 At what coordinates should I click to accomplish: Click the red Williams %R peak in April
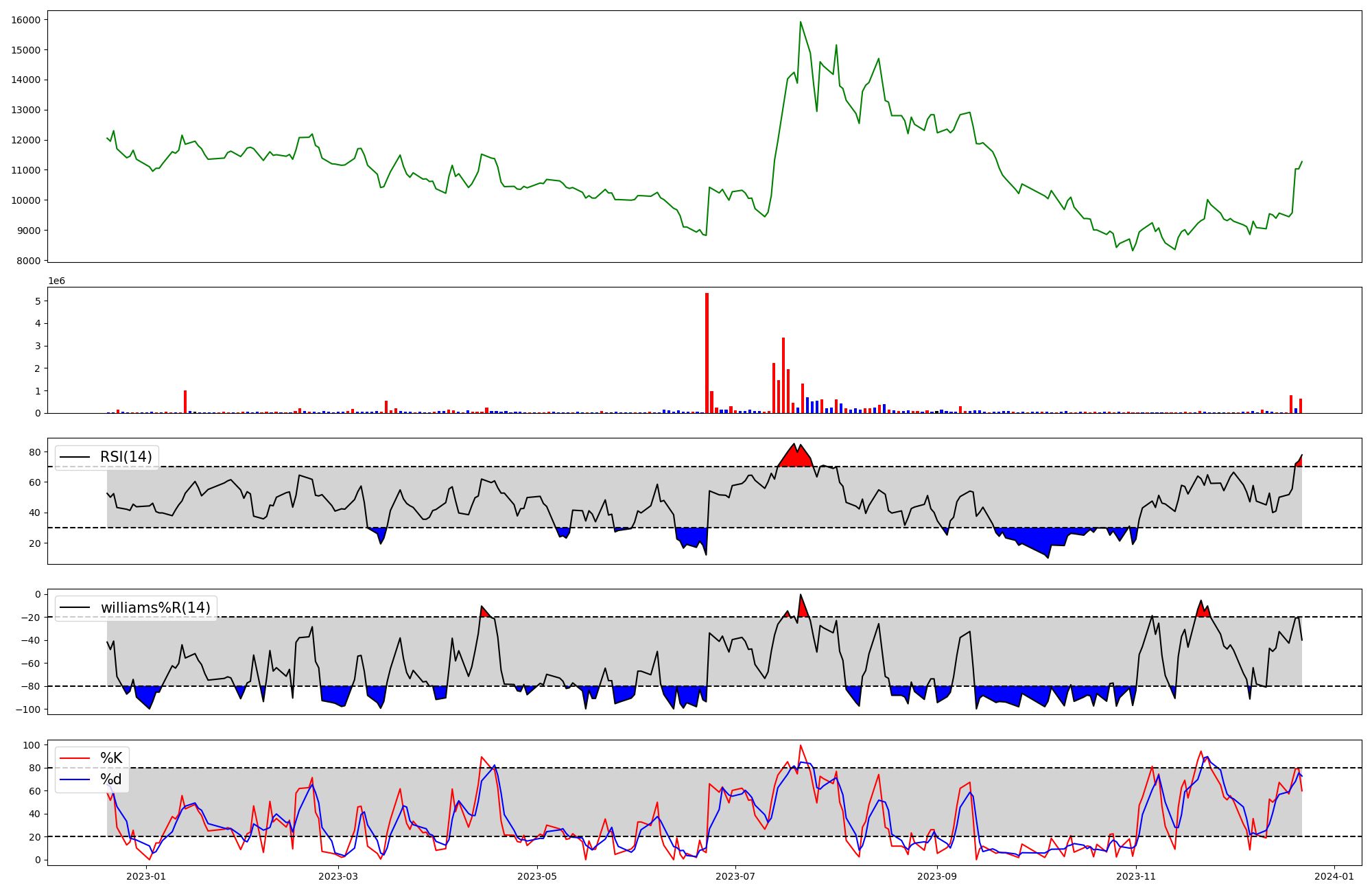pyautogui.click(x=484, y=612)
